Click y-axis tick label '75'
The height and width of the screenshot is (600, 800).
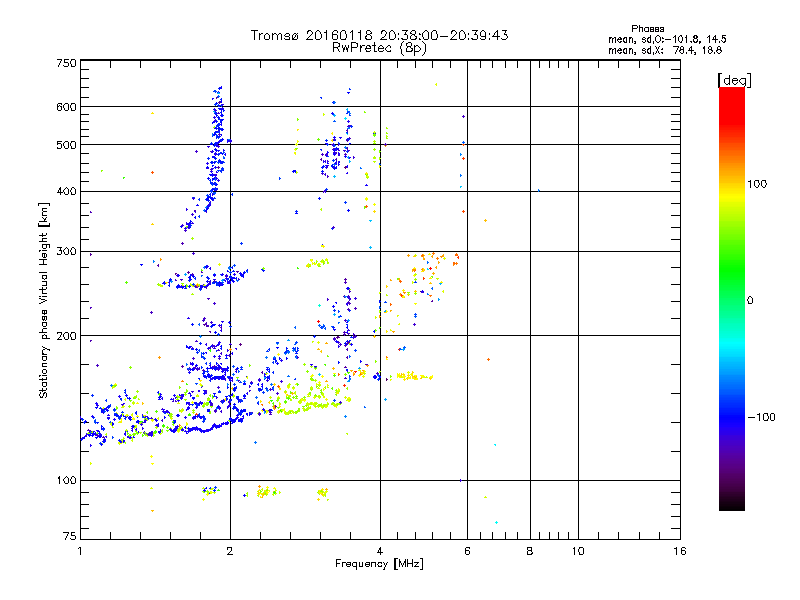point(70,536)
